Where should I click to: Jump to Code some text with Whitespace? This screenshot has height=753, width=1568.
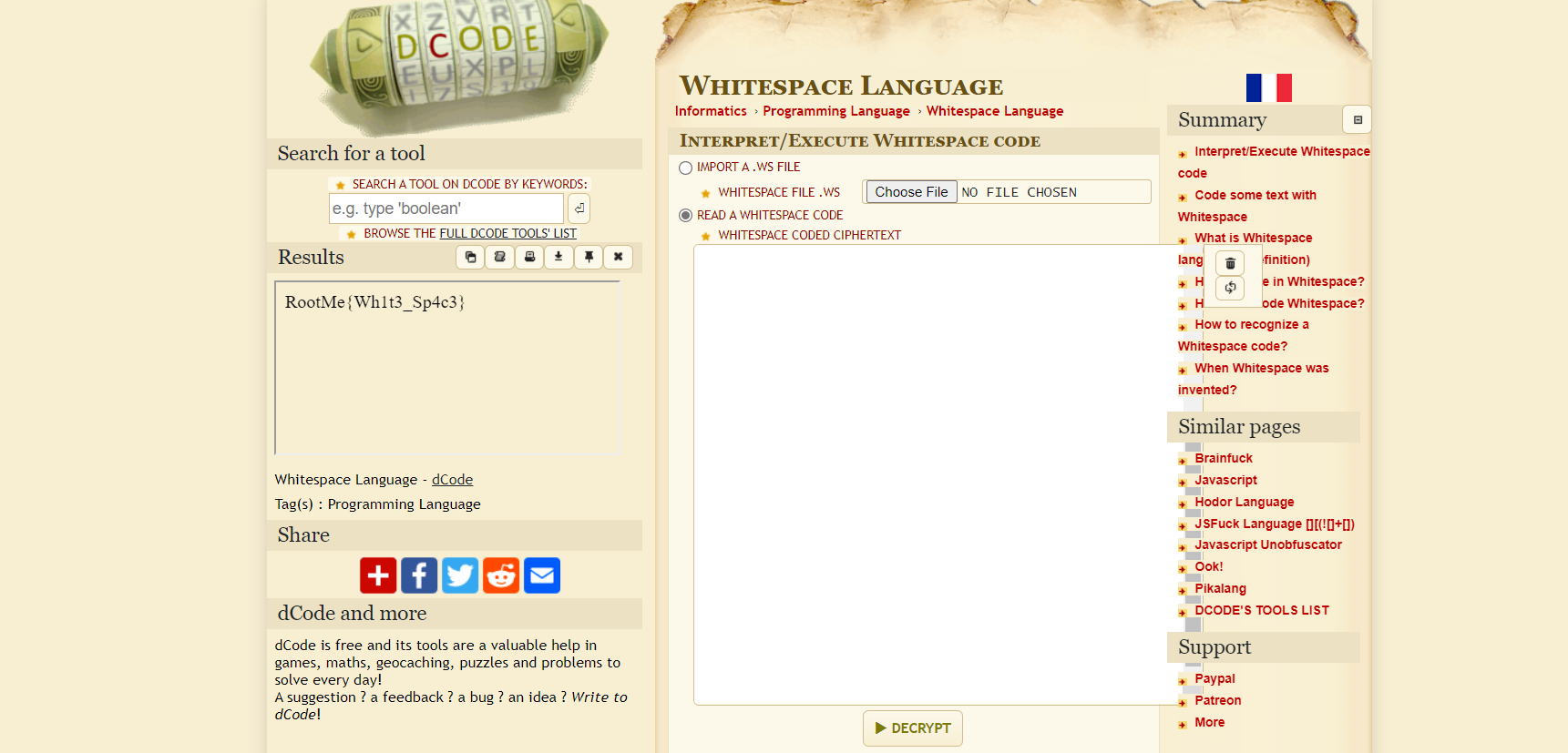1247,206
